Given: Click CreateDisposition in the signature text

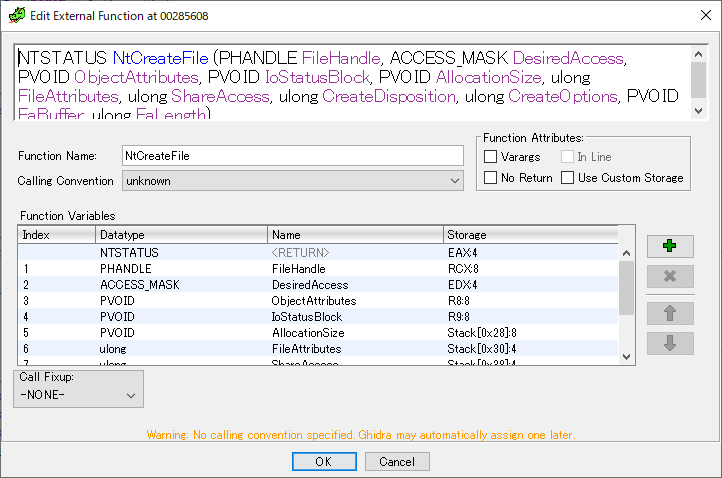Looking at the screenshot, I should click(x=389, y=97).
